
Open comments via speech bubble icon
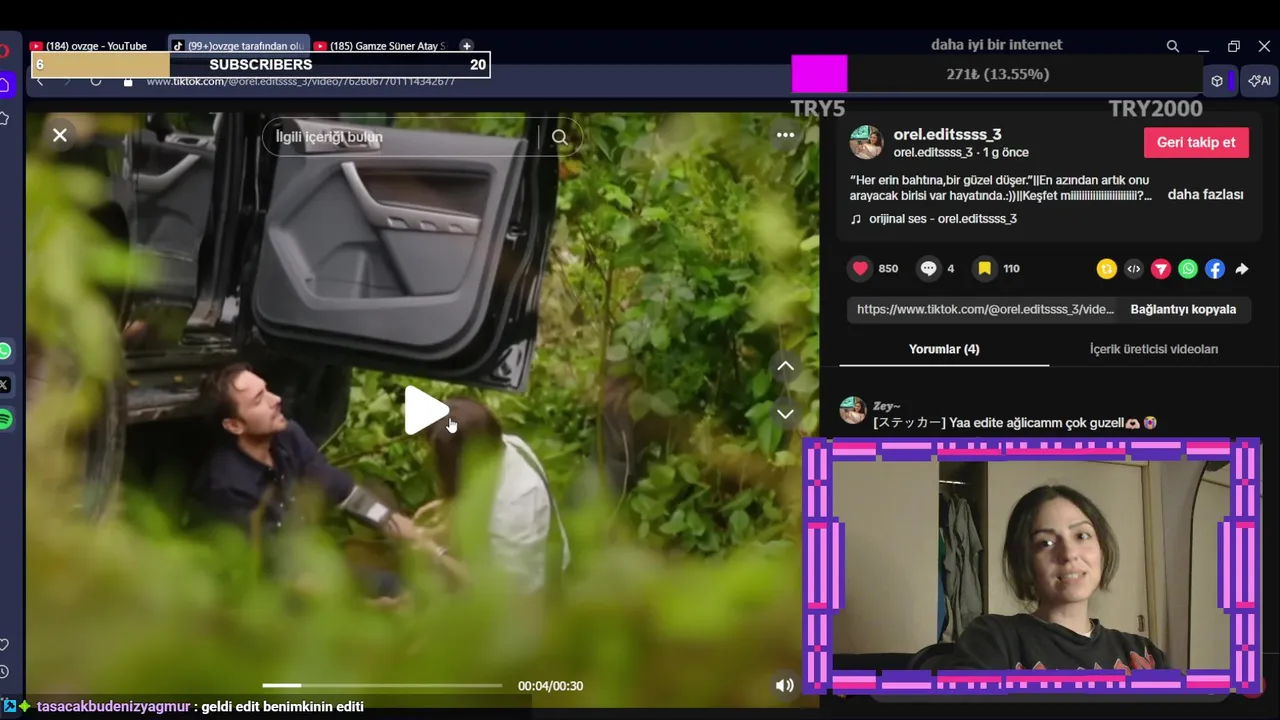click(x=928, y=268)
